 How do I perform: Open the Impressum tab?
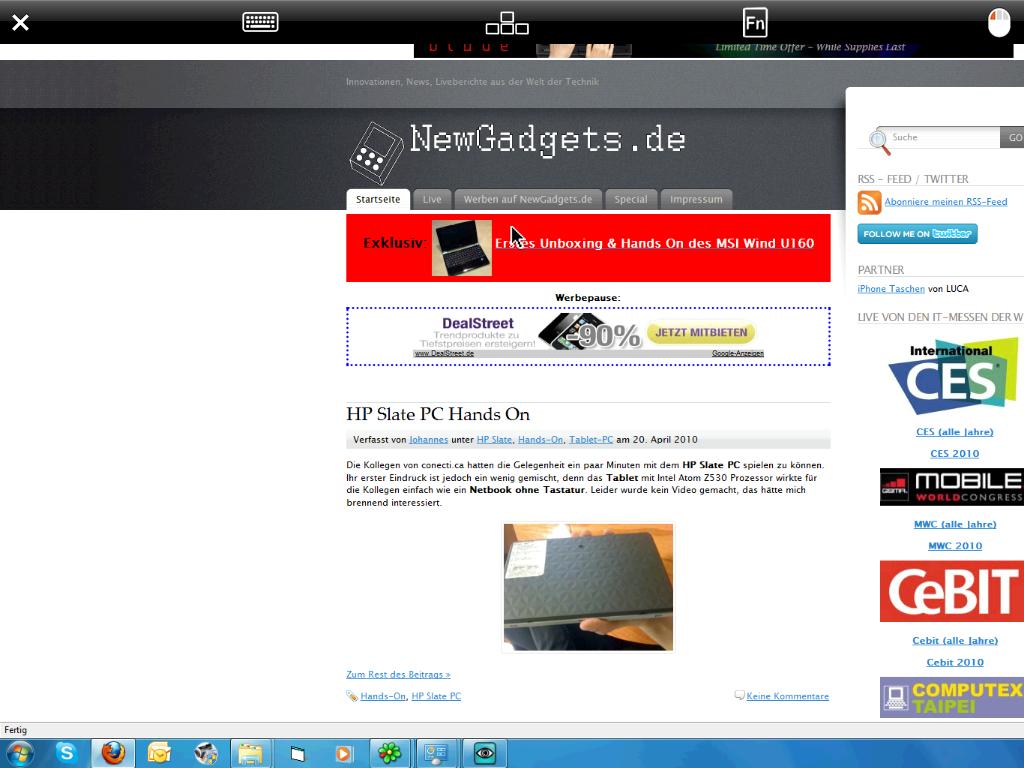pyautogui.click(x=696, y=199)
